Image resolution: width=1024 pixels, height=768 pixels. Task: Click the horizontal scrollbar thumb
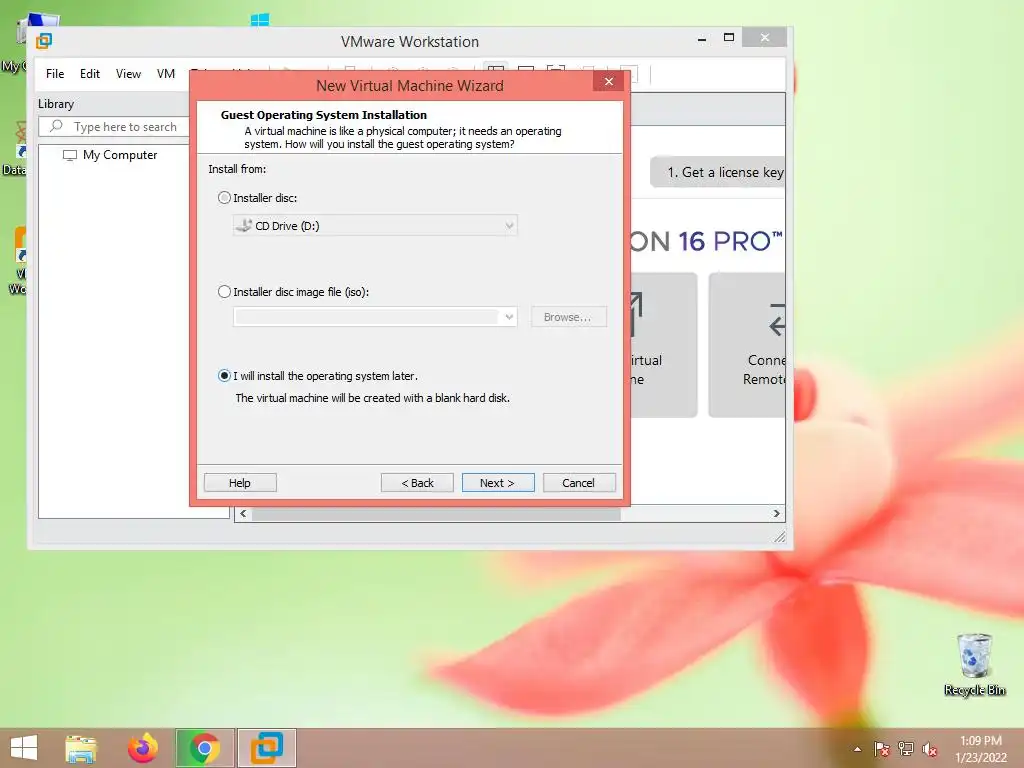pos(436,514)
